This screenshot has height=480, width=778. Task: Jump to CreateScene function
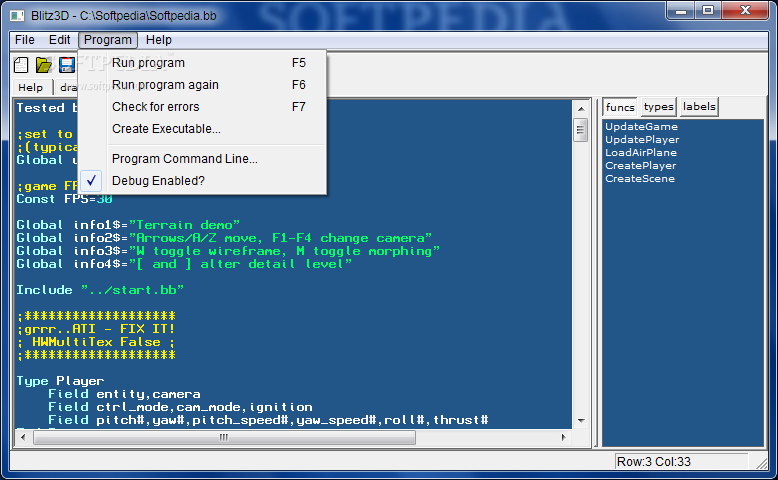tap(640, 178)
